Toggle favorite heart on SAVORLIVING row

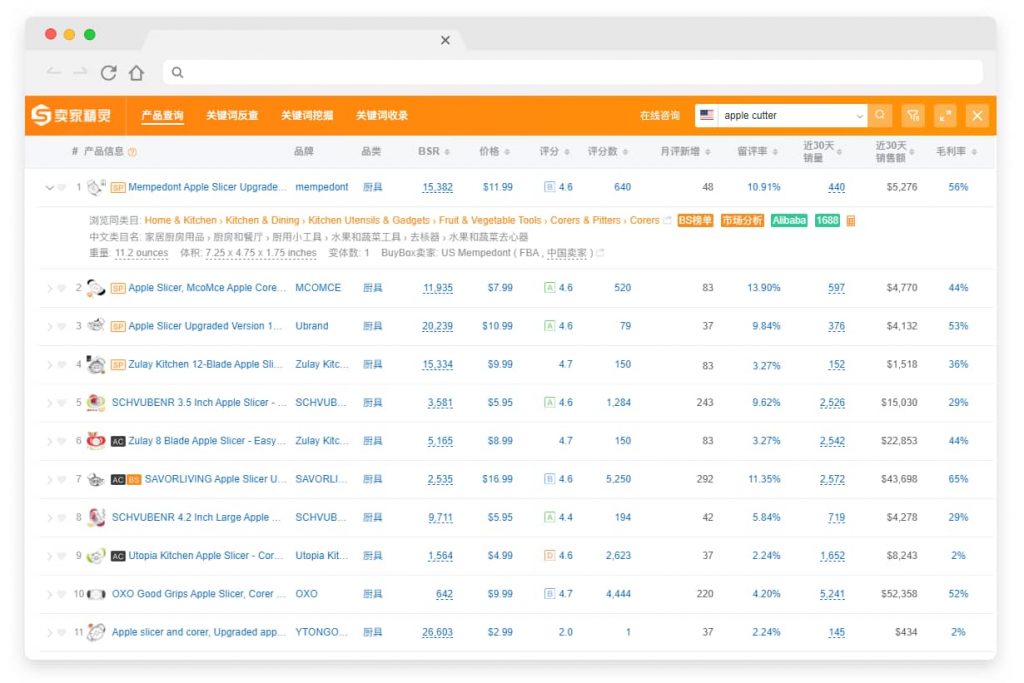pyautogui.click(x=62, y=480)
